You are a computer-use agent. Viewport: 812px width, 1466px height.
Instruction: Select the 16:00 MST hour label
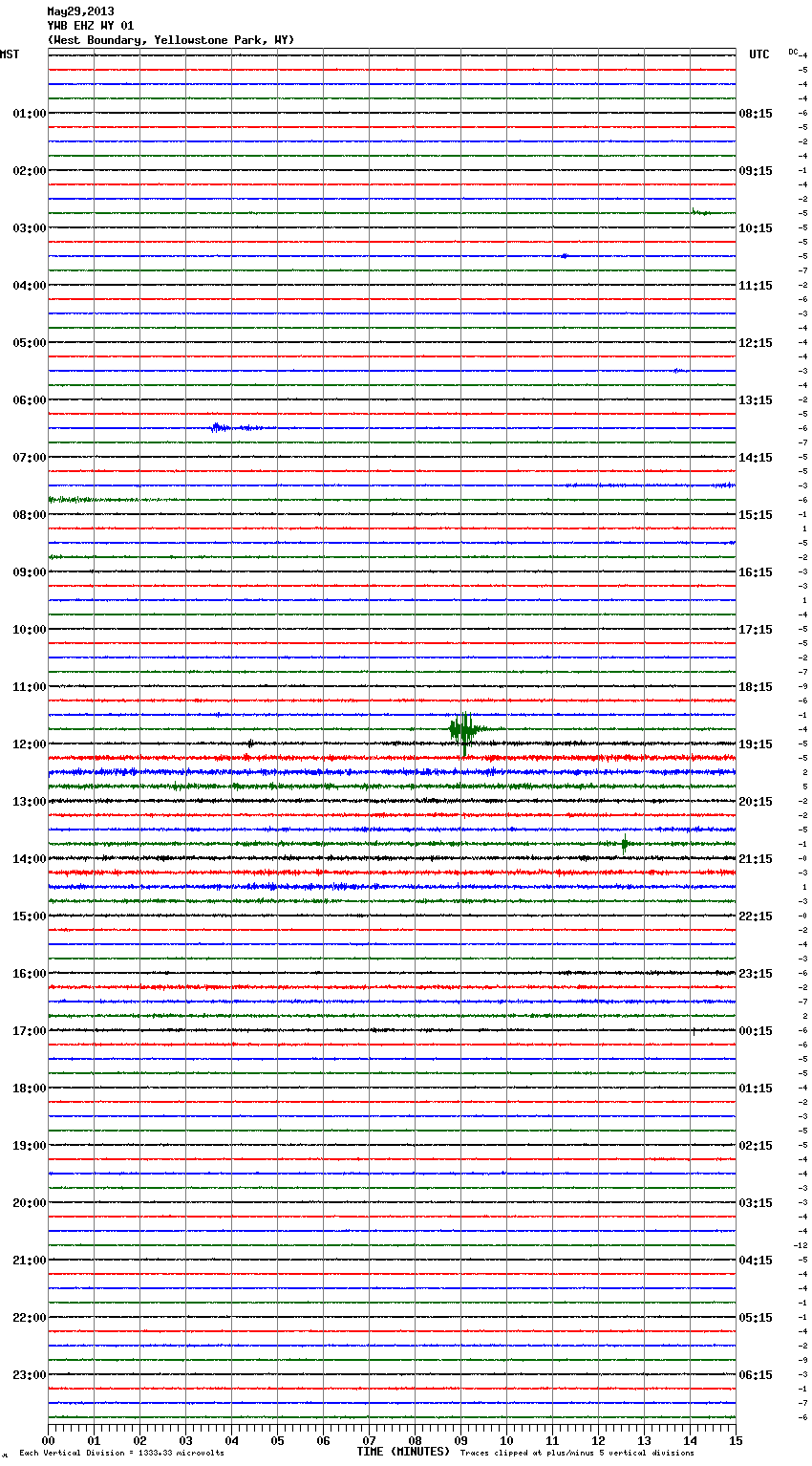[x=30, y=974]
